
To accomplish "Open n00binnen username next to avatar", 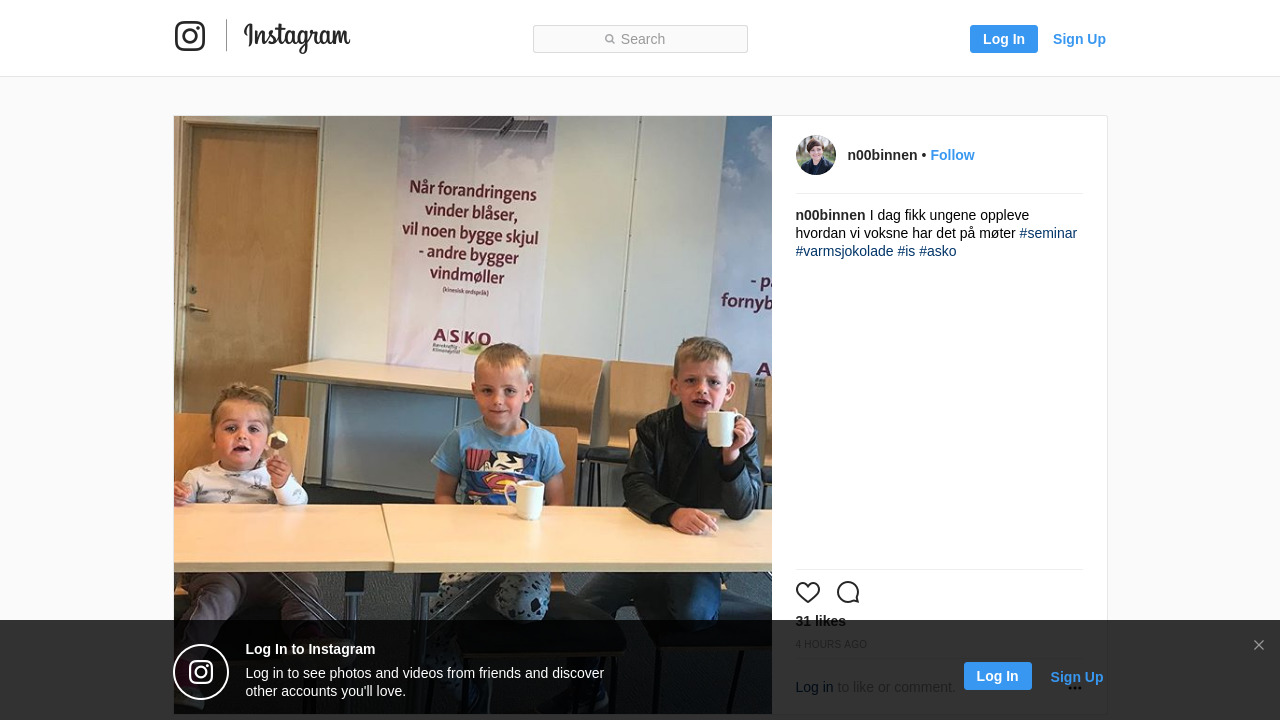I will [882, 155].
